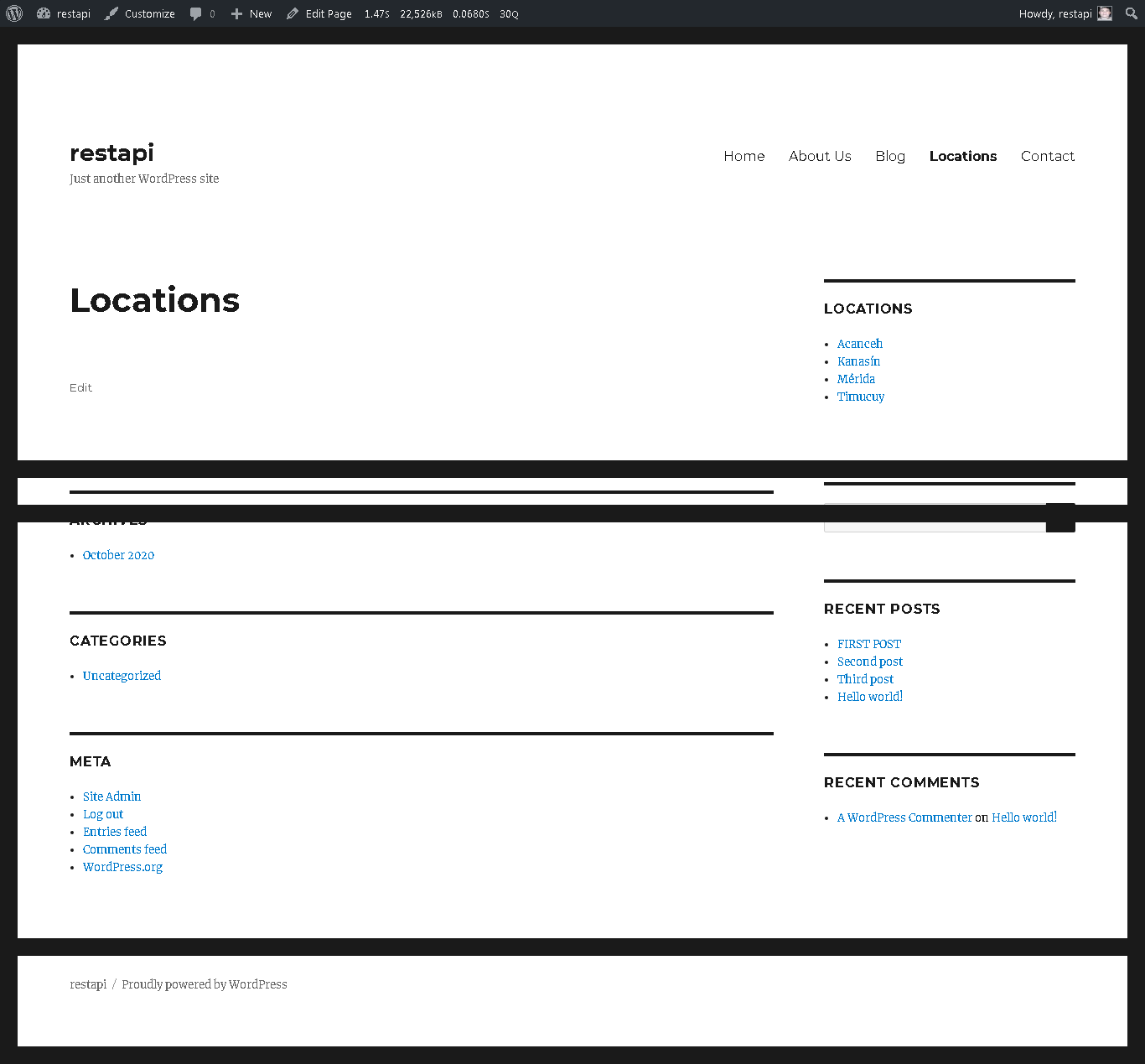Click the 30Q query count stat
The width and height of the screenshot is (1145, 1064).
509,14
